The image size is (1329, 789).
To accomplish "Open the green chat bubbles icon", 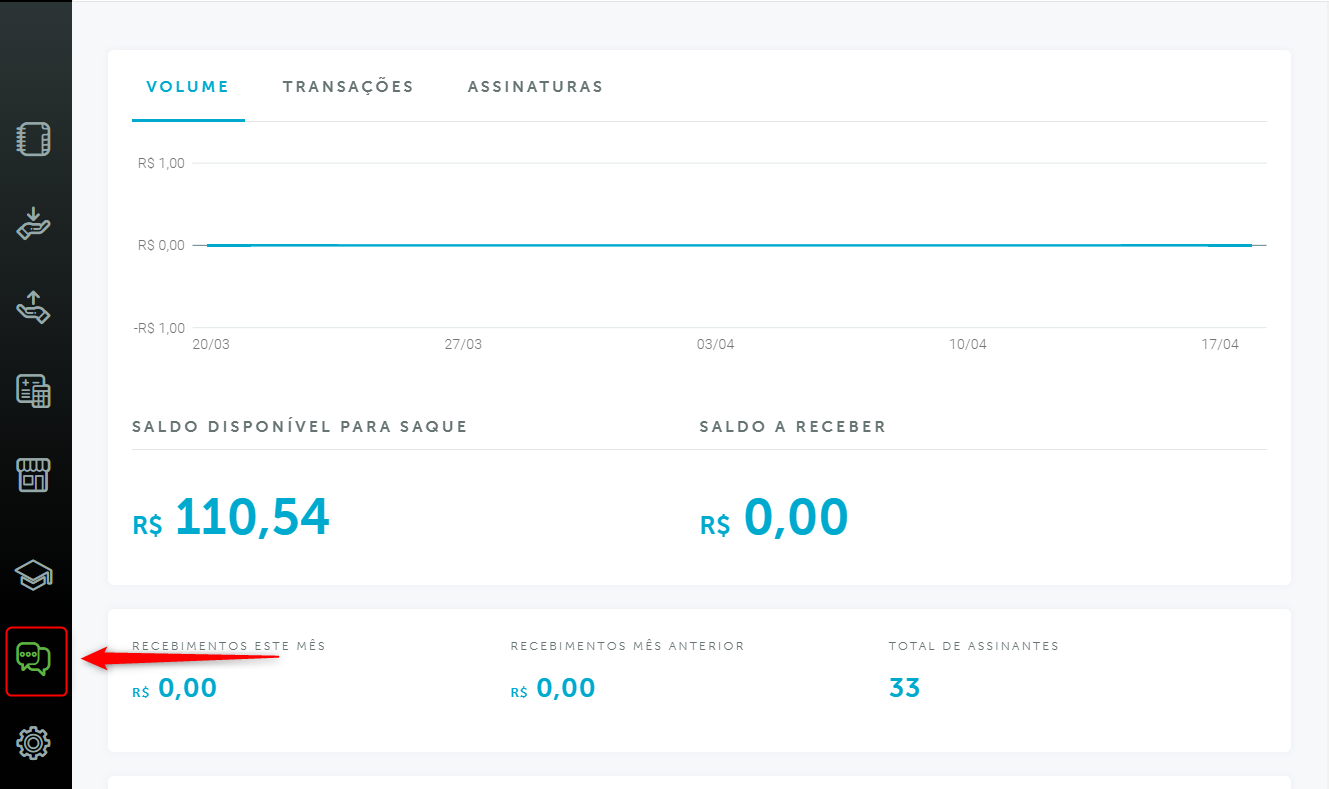I will coord(34,660).
